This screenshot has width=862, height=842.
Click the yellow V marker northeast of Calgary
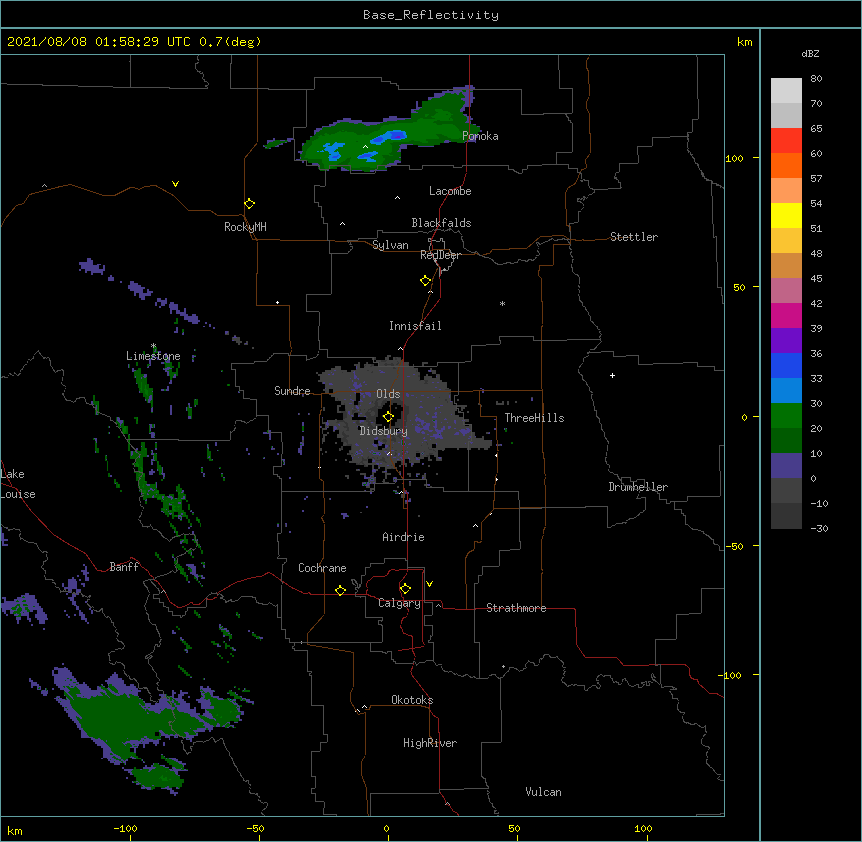tap(429, 584)
